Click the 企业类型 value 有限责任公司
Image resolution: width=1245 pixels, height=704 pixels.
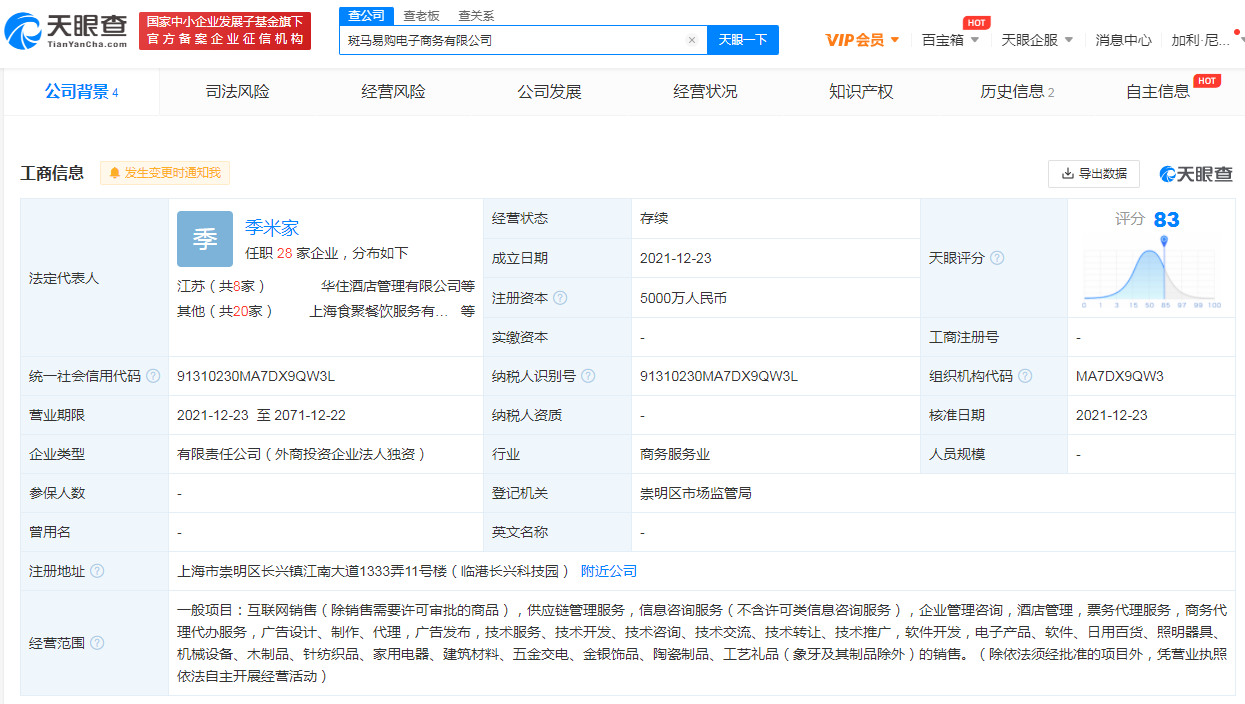302,454
